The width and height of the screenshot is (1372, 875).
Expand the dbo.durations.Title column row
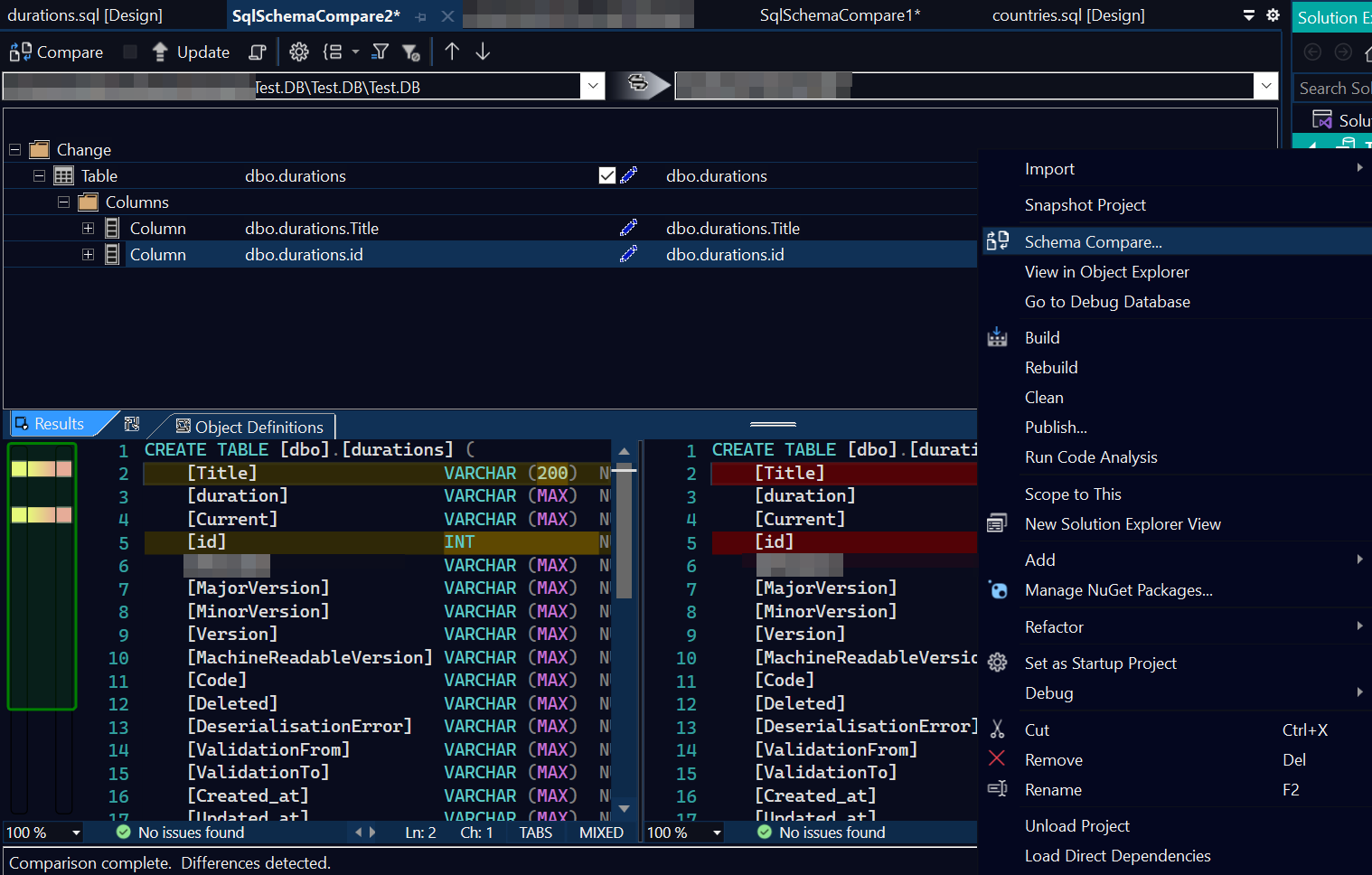[x=88, y=228]
